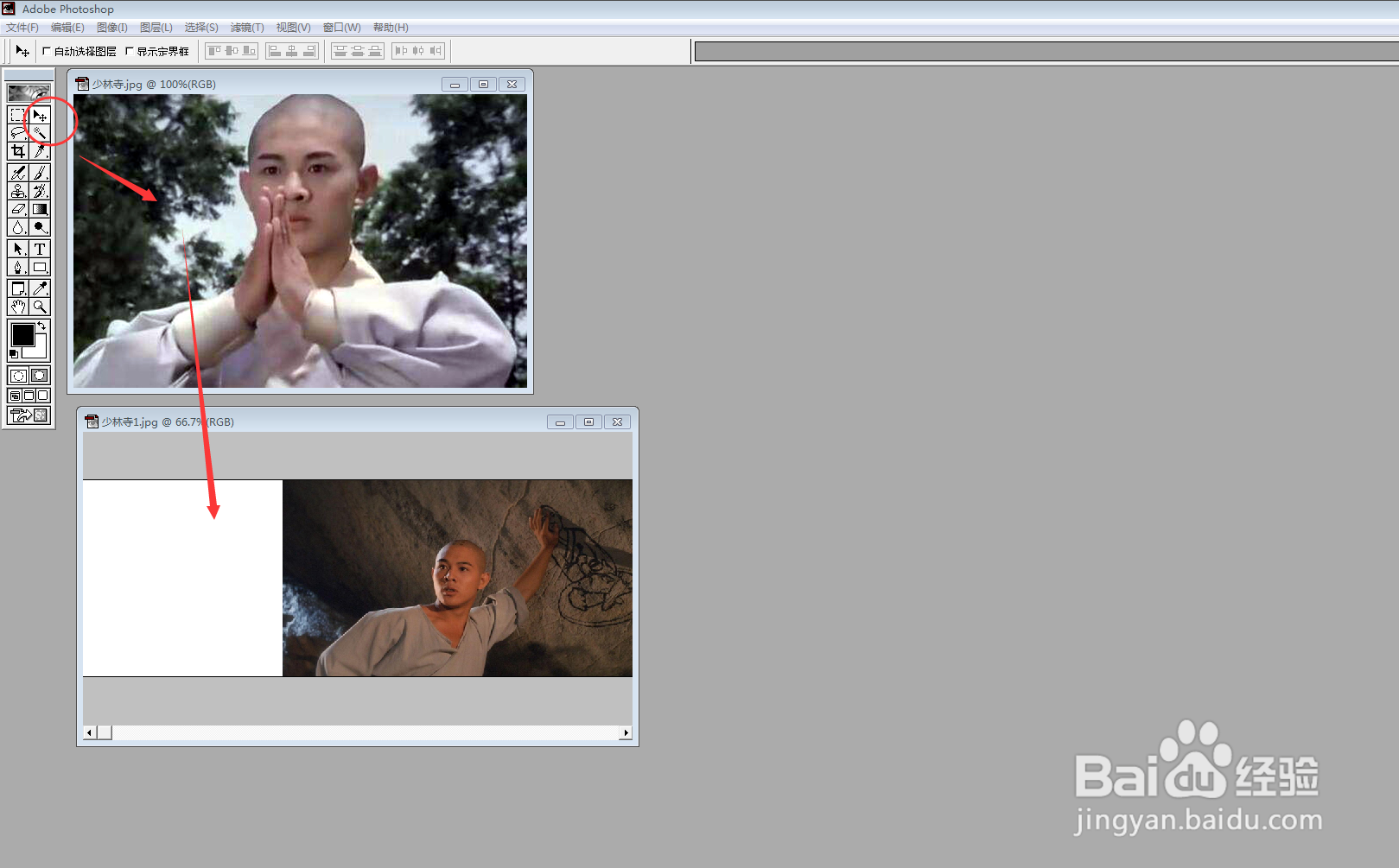
Task: Select the Zoom magnifier tool
Action: (40, 307)
